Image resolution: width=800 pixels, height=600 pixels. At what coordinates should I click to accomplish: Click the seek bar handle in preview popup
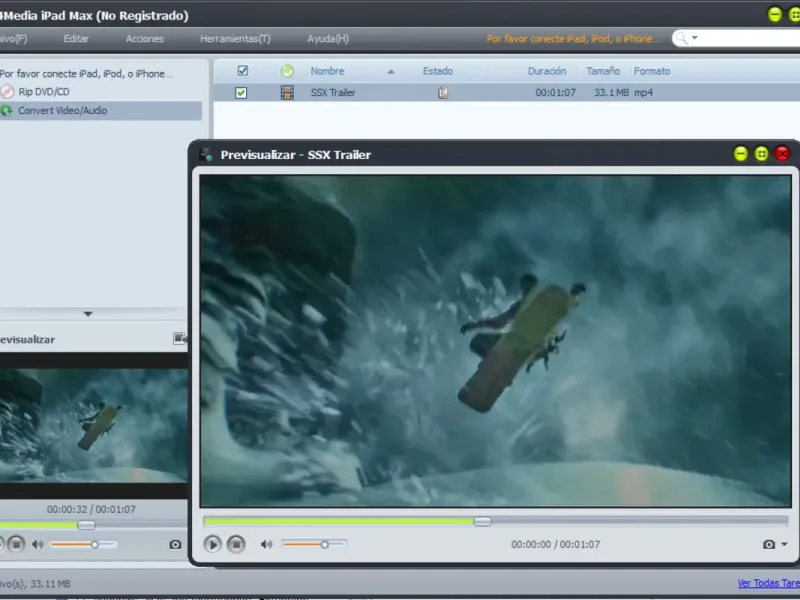pyautogui.click(x=482, y=521)
